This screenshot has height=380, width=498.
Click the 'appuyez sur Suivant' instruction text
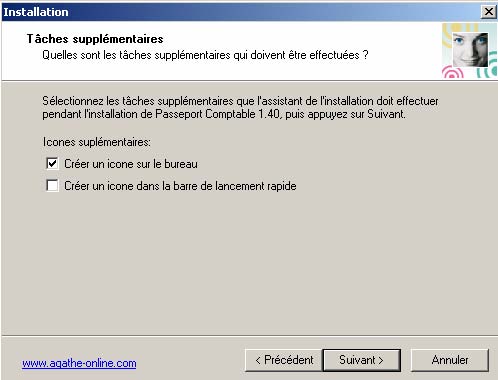click(356, 114)
